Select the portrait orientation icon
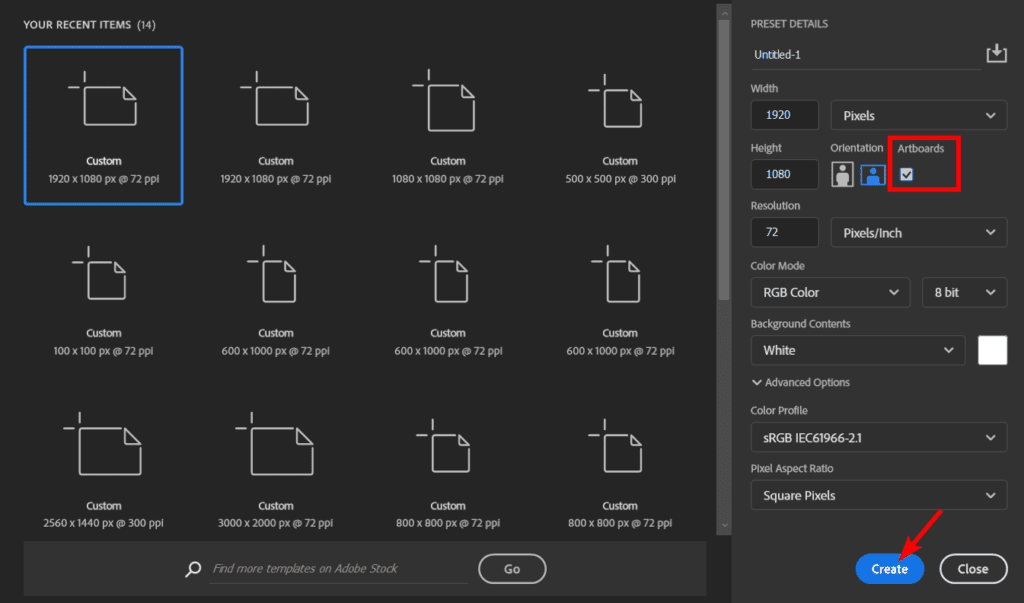The image size is (1024, 603). 843,173
